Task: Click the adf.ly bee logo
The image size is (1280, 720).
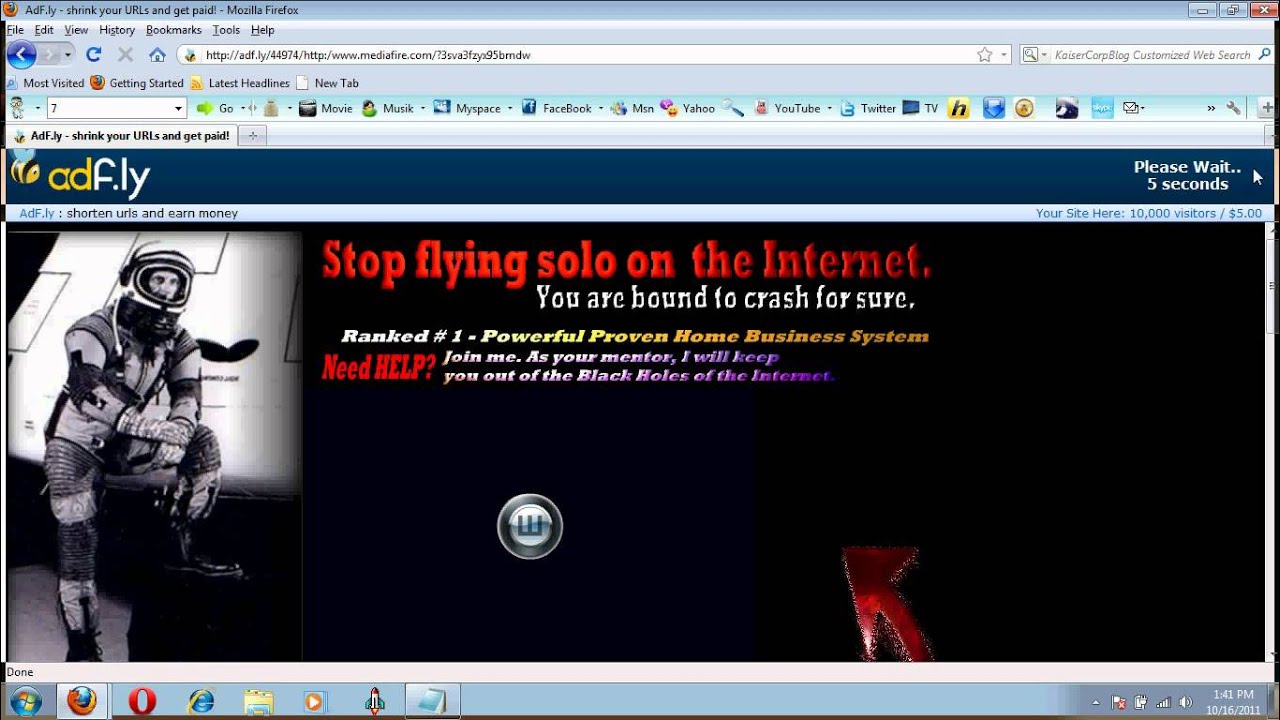Action: click(80, 176)
